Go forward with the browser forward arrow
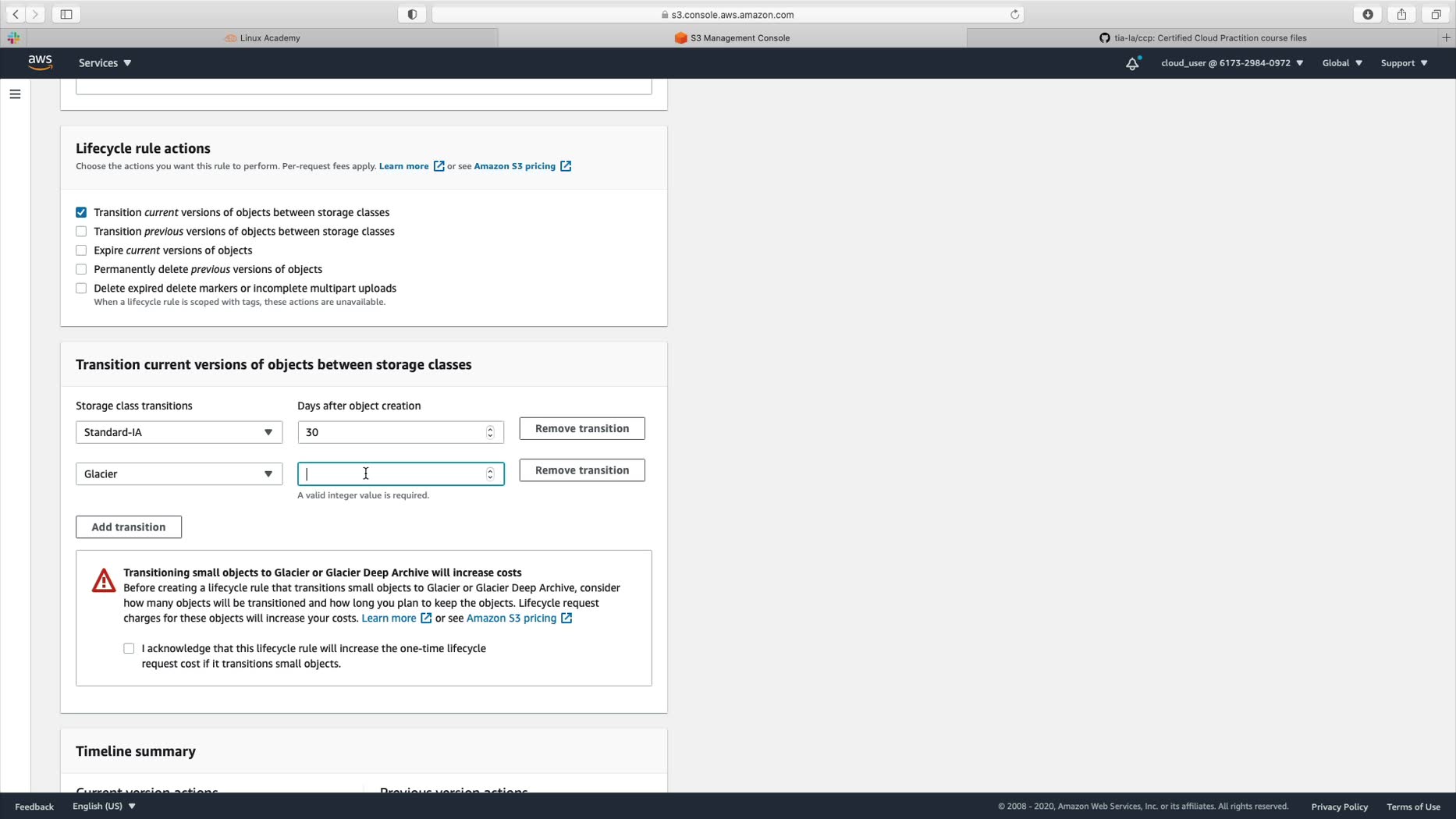The height and width of the screenshot is (819, 1456). [36, 14]
